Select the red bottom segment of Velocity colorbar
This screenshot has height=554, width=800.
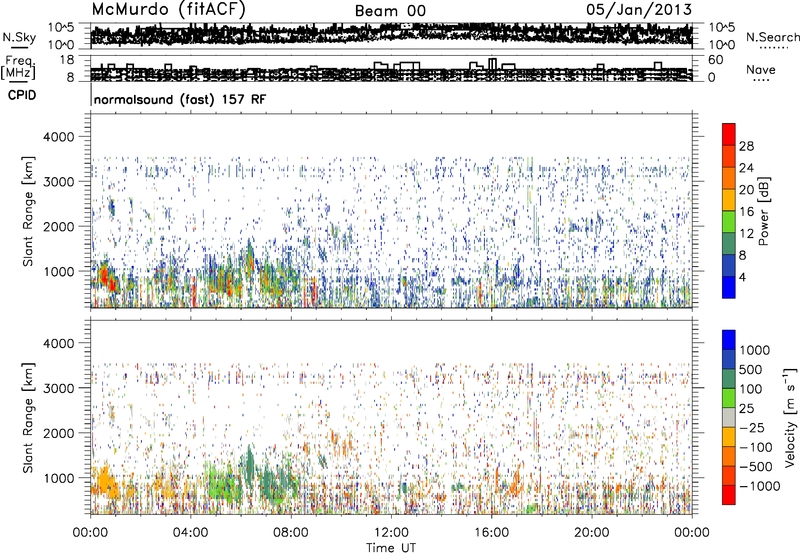tap(729, 495)
